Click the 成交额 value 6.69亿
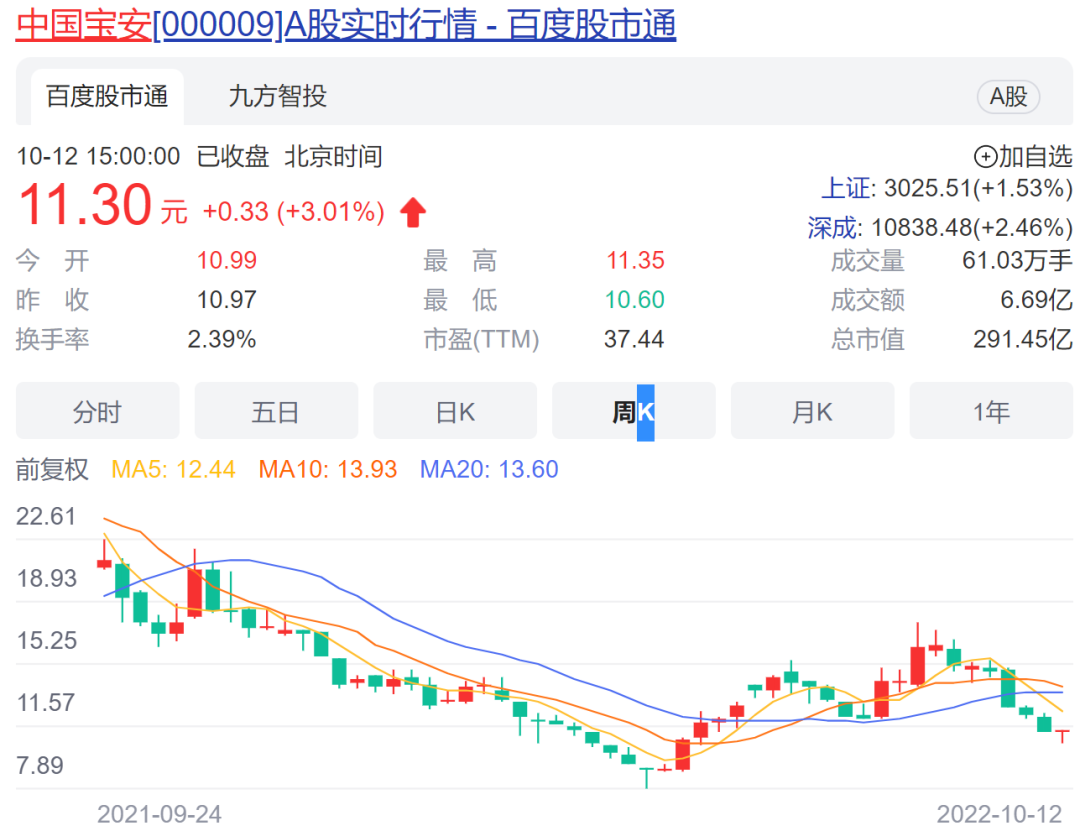1080x831 pixels. (x=1037, y=300)
